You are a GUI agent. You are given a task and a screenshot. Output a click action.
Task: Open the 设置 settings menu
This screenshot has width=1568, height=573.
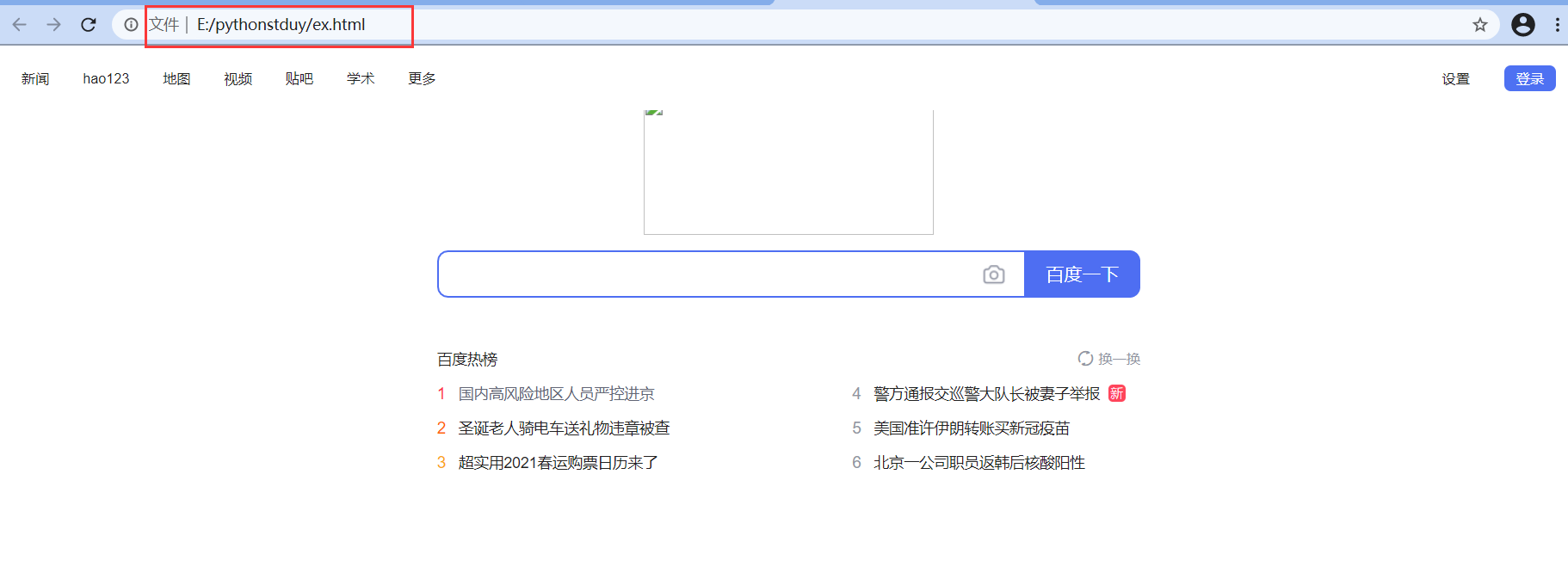(x=1456, y=78)
